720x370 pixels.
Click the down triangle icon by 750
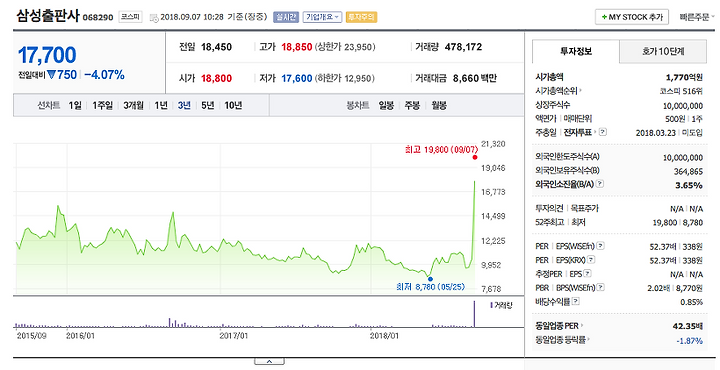coord(51,75)
